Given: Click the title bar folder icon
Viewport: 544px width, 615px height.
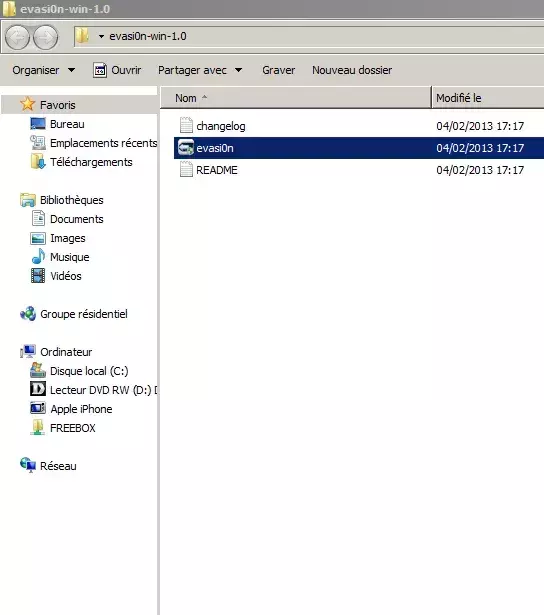Looking at the screenshot, I should pyautogui.click(x=9, y=9).
